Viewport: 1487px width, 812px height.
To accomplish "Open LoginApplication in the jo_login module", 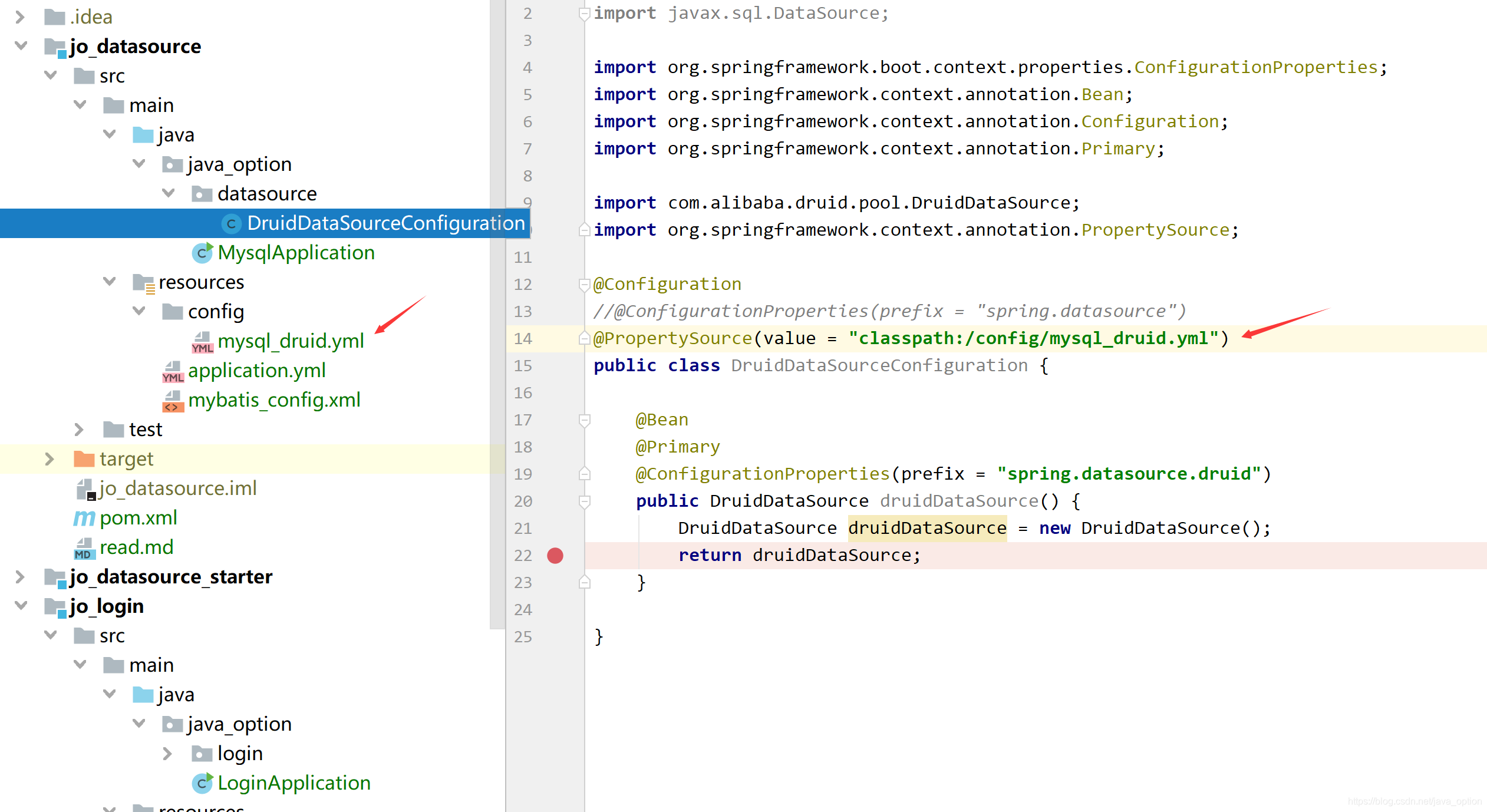I will [x=294, y=783].
